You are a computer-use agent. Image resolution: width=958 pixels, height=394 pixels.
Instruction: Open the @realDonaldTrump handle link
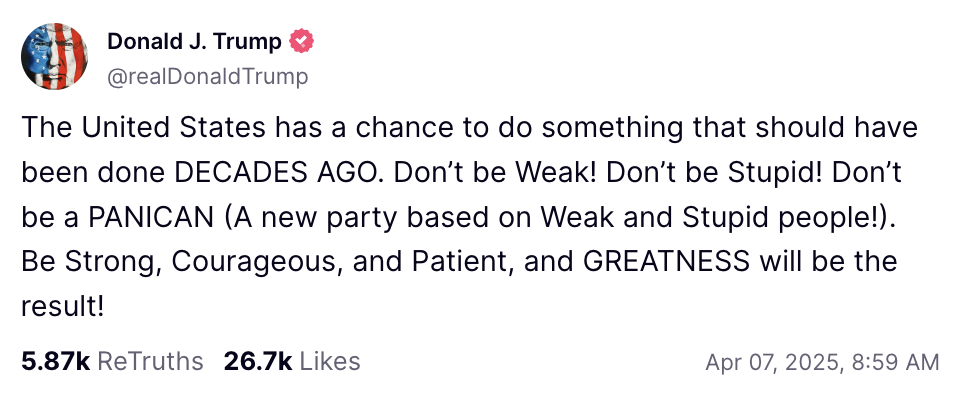[208, 77]
